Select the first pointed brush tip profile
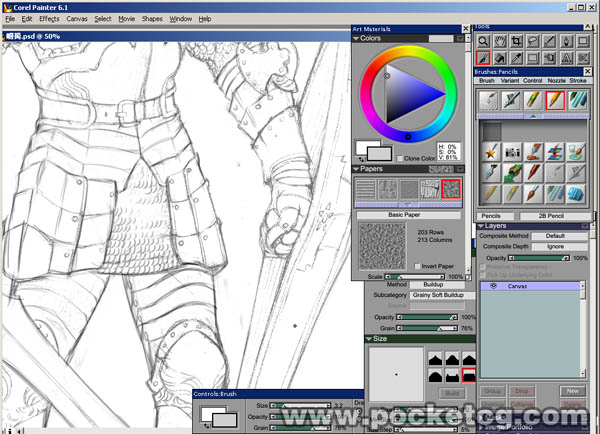This screenshot has width=600, height=434. pos(435,359)
